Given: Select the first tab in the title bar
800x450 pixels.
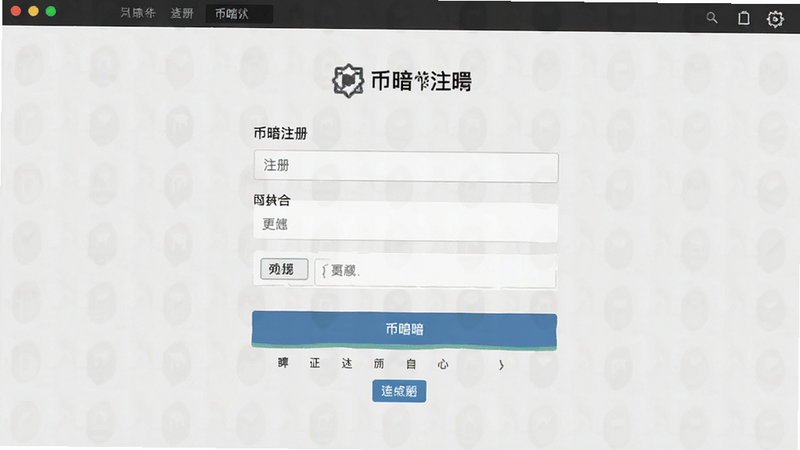Looking at the screenshot, I should [138, 13].
